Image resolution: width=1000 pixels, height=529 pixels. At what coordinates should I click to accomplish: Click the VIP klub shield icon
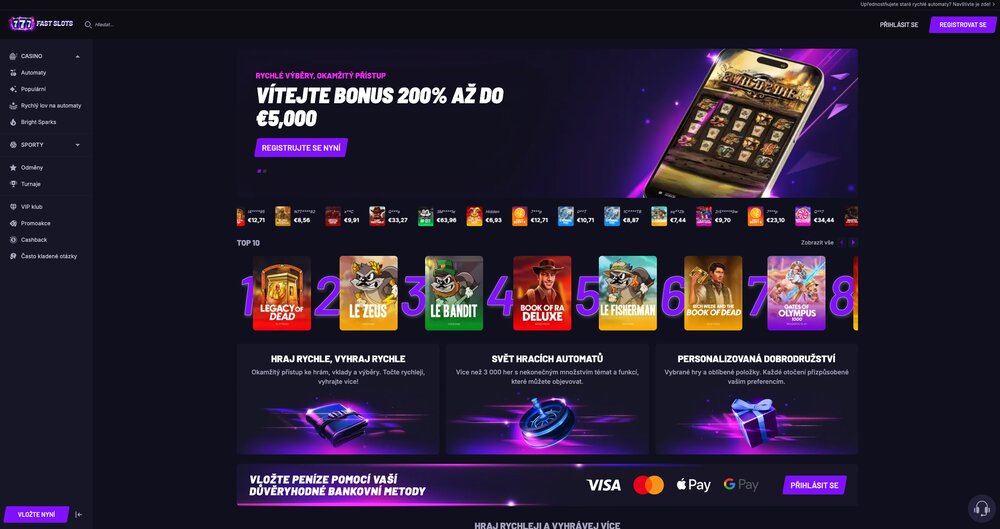13,207
